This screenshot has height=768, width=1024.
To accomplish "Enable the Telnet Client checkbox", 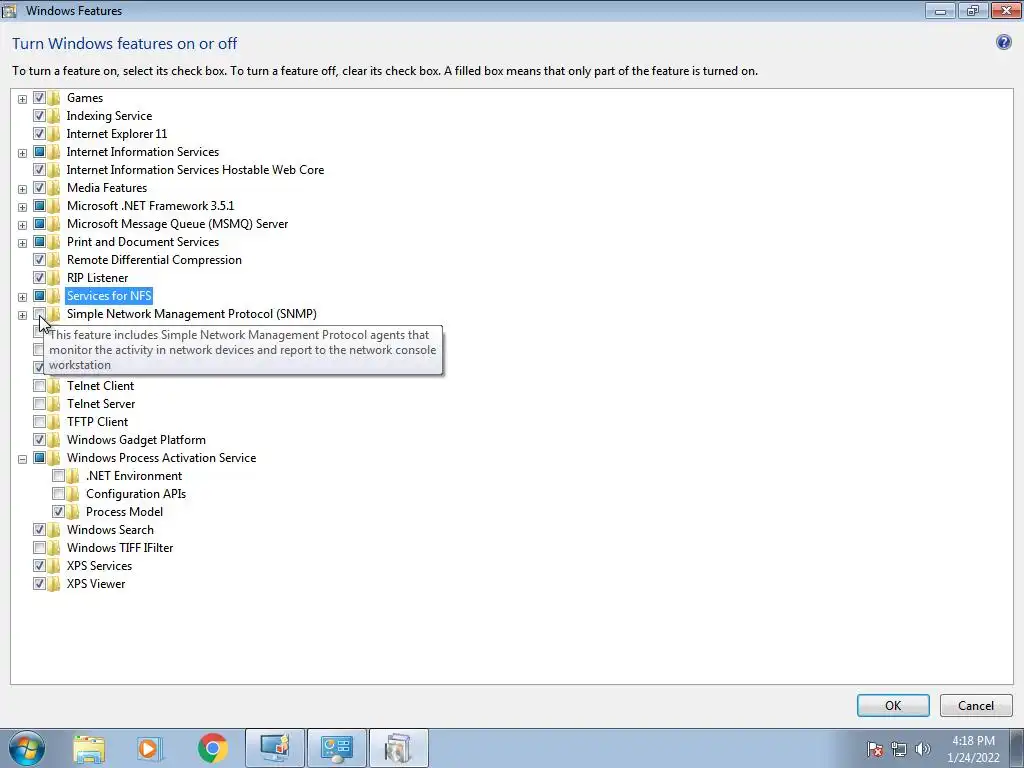I will click(x=39, y=386).
